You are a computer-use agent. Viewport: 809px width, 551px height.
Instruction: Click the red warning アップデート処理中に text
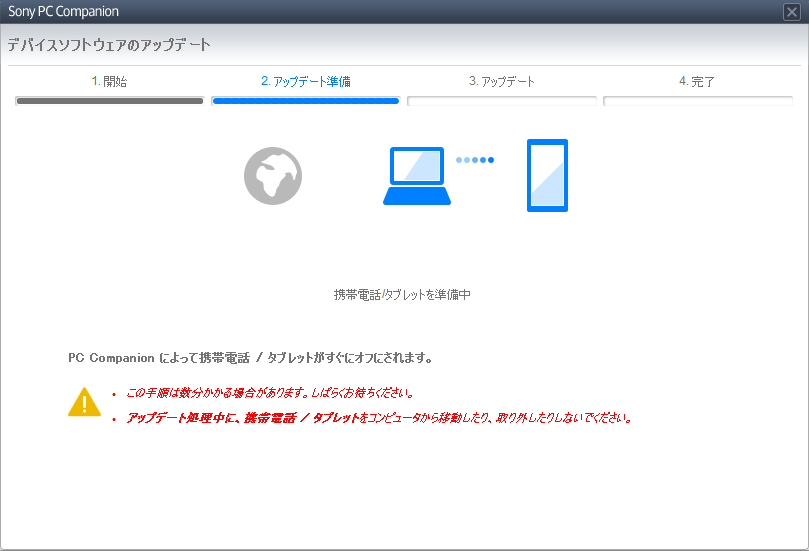point(380,417)
